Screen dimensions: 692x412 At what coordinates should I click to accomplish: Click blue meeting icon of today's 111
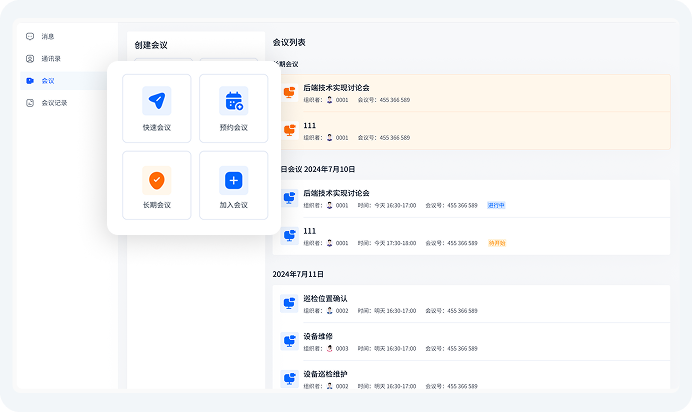pyautogui.click(x=290, y=236)
